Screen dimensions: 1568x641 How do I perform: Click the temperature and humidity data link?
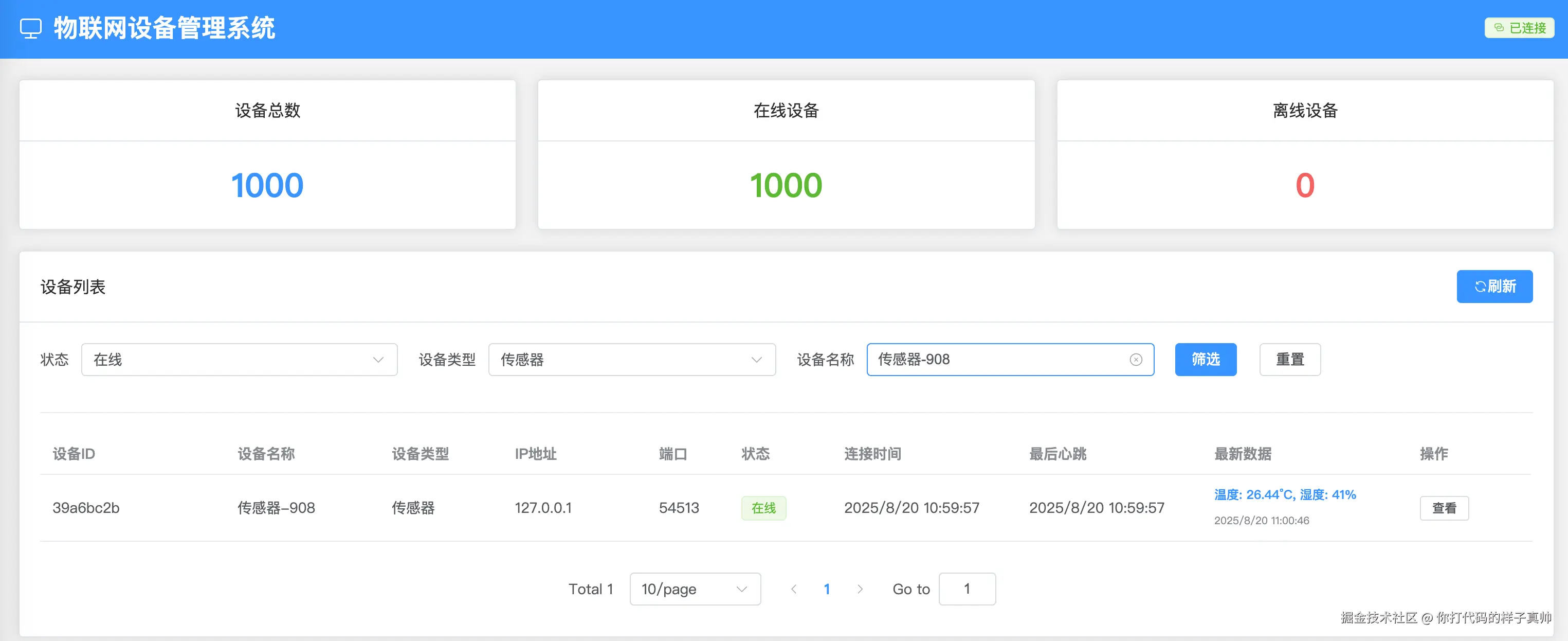(x=1284, y=494)
